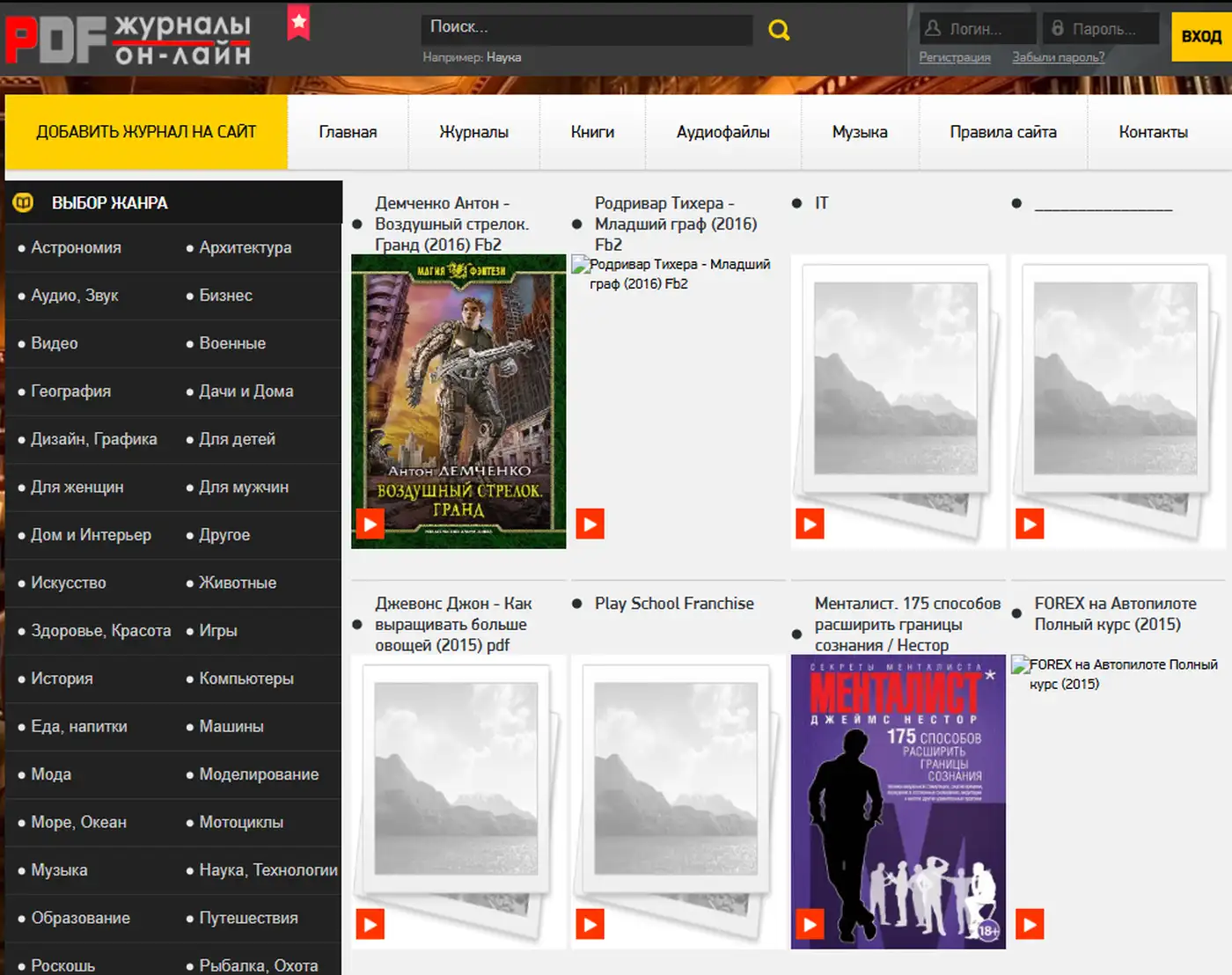This screenshot has height=975, width=1232.
Task: Focus the Поиск search field
Action: 585,28
